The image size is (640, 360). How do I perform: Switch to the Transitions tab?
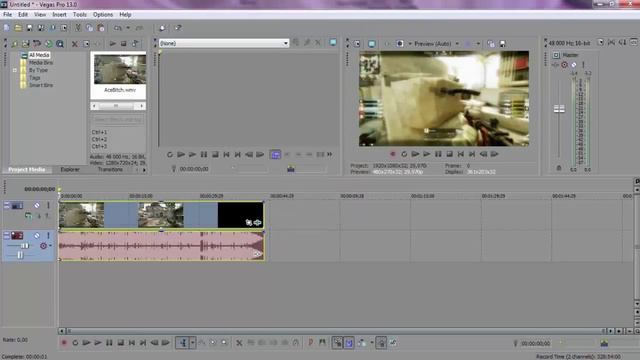110,169
